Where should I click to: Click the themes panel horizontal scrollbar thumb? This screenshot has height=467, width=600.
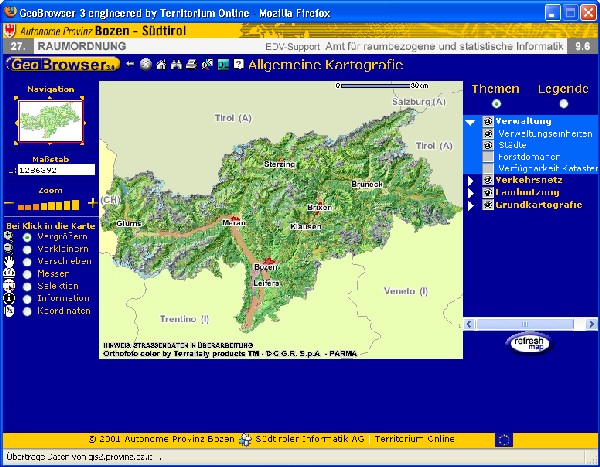525,324
